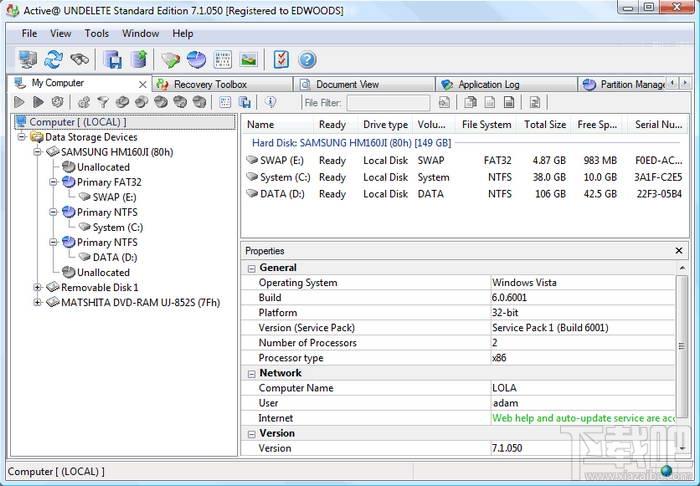Expand the Removable Disk 1 node
700x486 pixels.
pos(38,287)
